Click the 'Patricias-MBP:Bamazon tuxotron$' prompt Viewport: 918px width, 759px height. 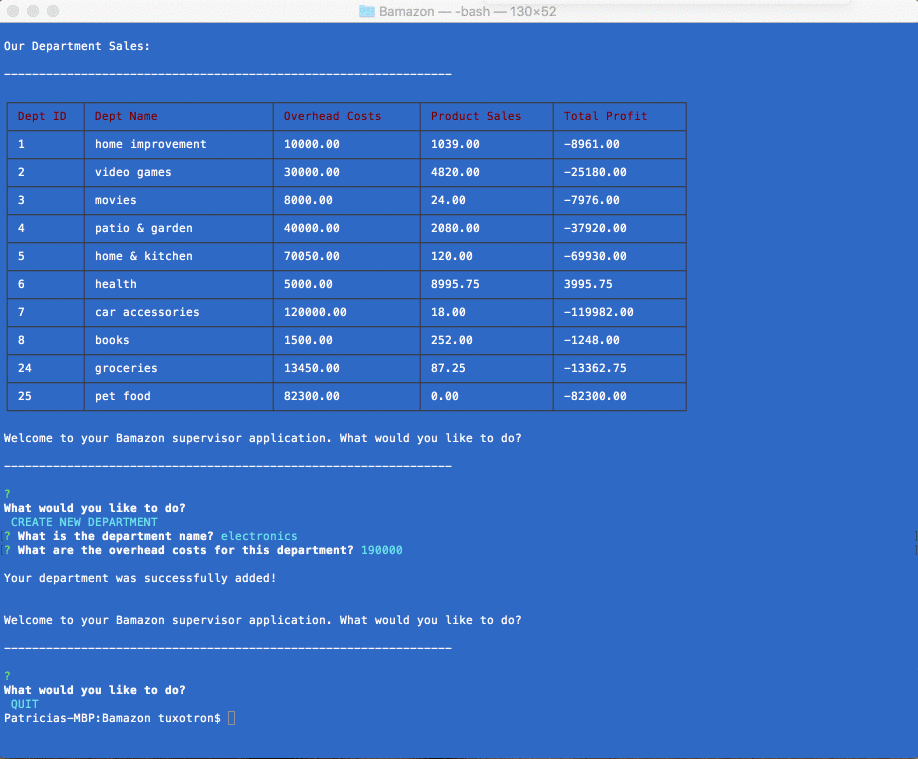[112, 718]
